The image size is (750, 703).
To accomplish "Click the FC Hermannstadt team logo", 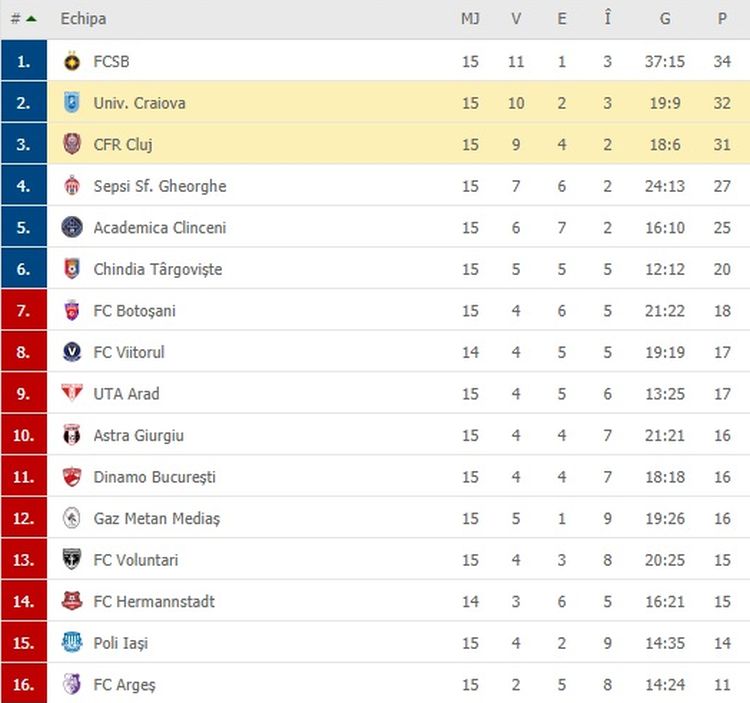I will 71,601.
